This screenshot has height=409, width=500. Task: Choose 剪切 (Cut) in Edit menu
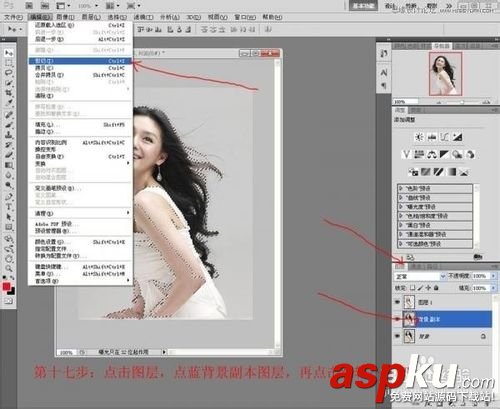(x=80, y=61)
